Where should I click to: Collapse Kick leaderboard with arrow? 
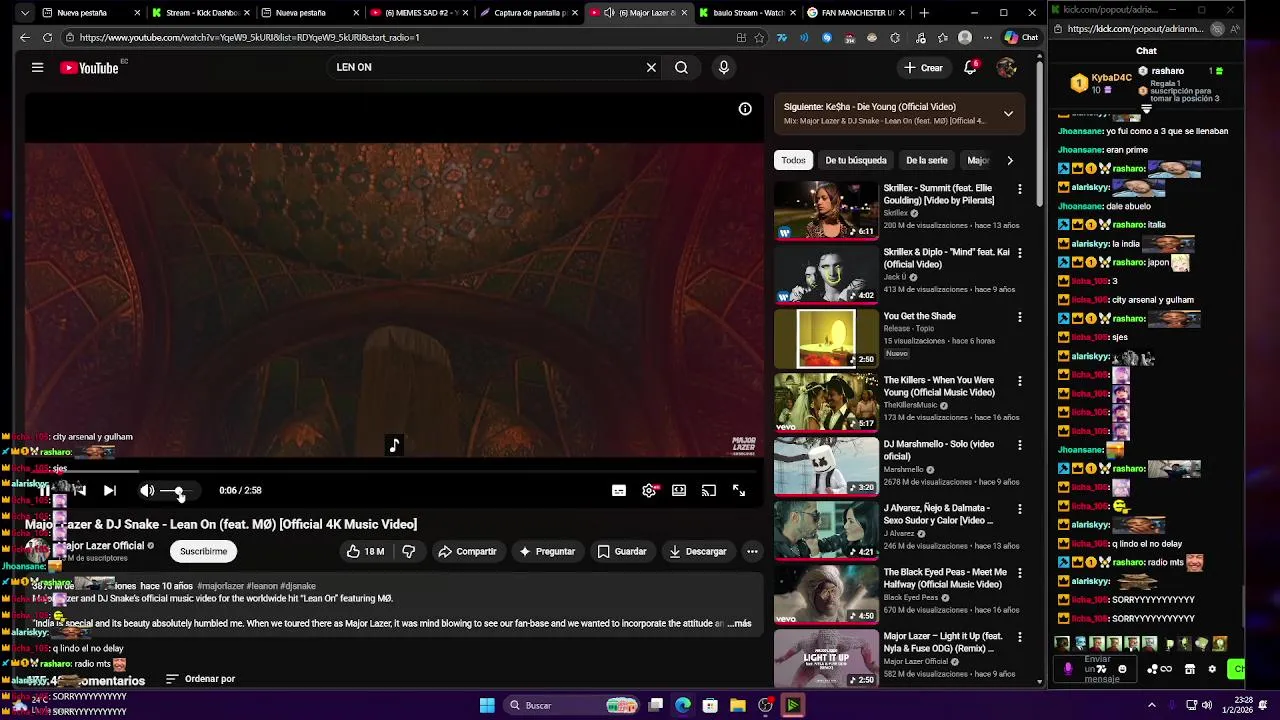click(1146, 108)
